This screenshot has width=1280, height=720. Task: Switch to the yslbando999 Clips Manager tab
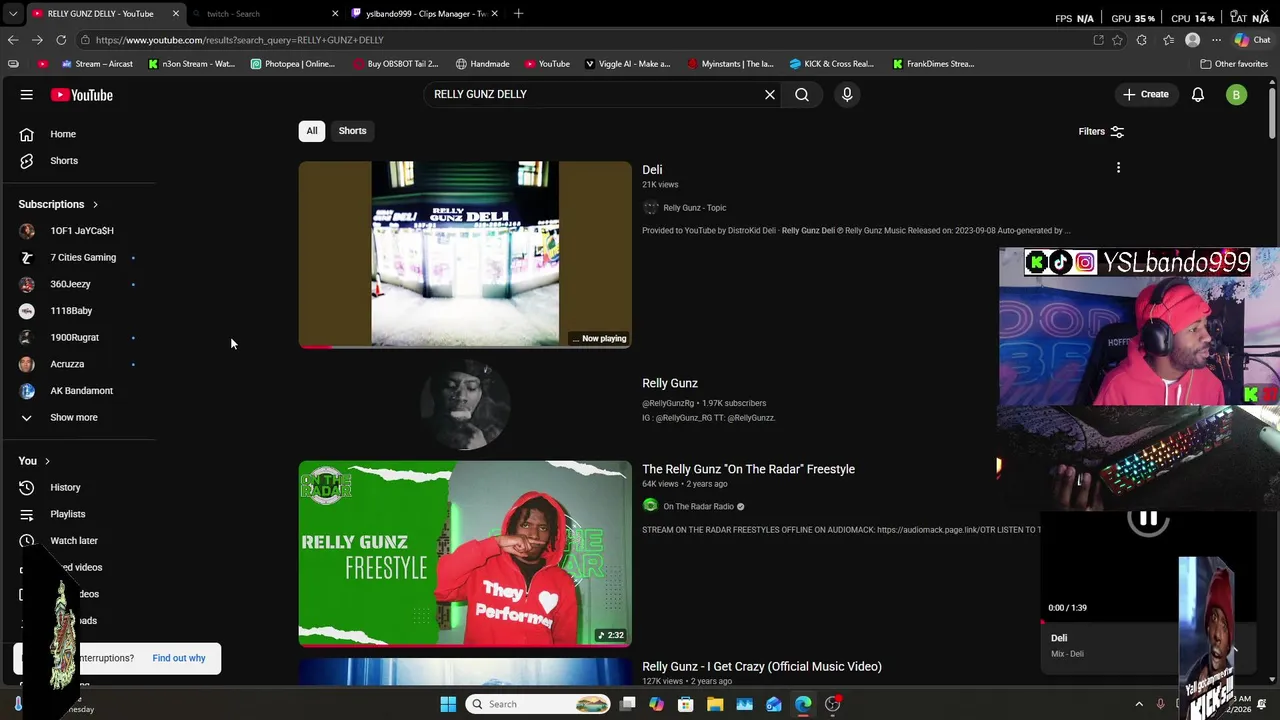425,14
